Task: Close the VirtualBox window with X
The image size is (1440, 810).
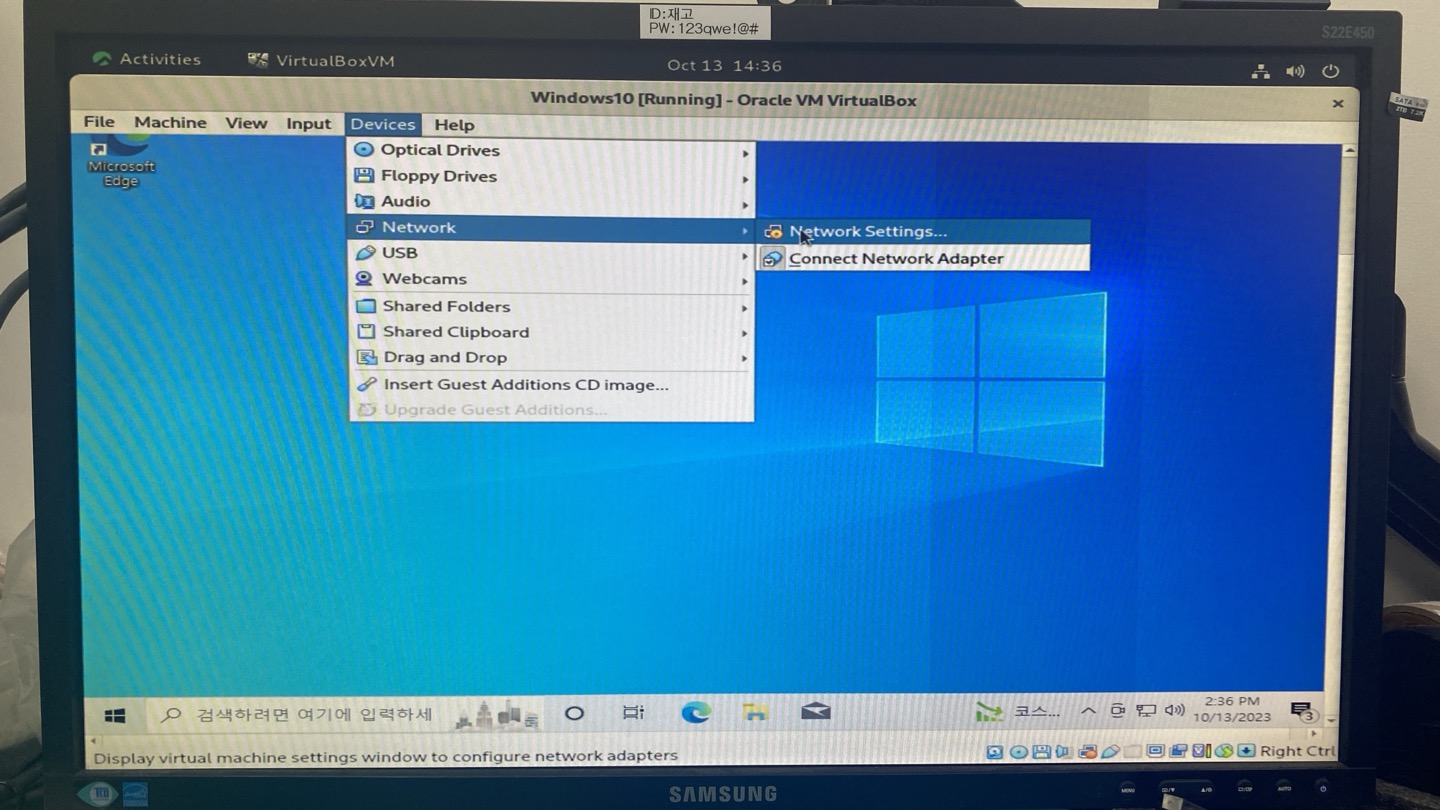Action: click(x=1338, y=103)
